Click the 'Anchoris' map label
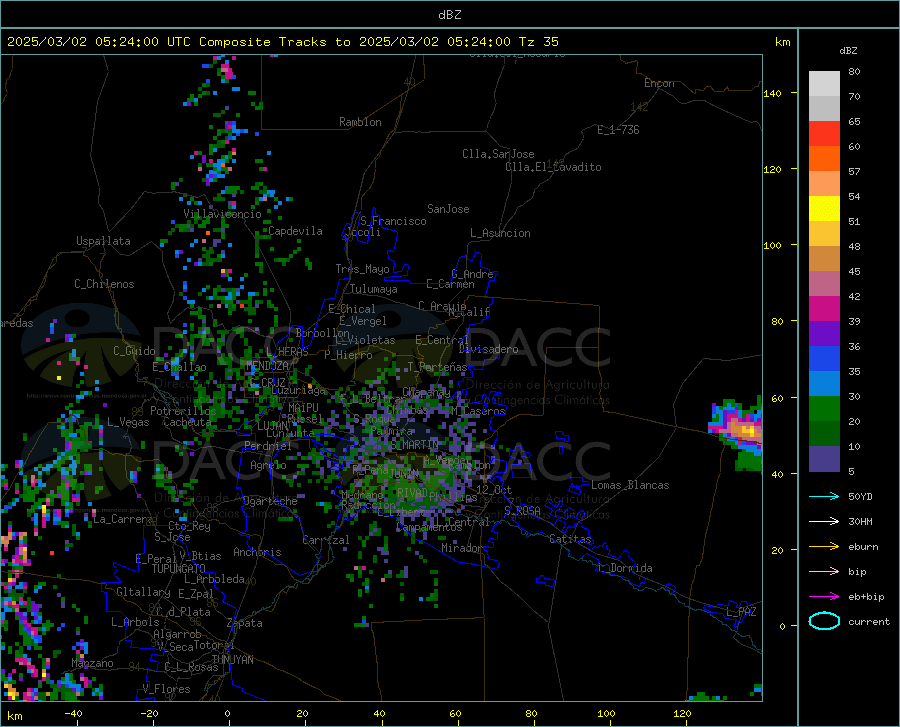Viewport: 900px width, 727px height. coord(257,553)
